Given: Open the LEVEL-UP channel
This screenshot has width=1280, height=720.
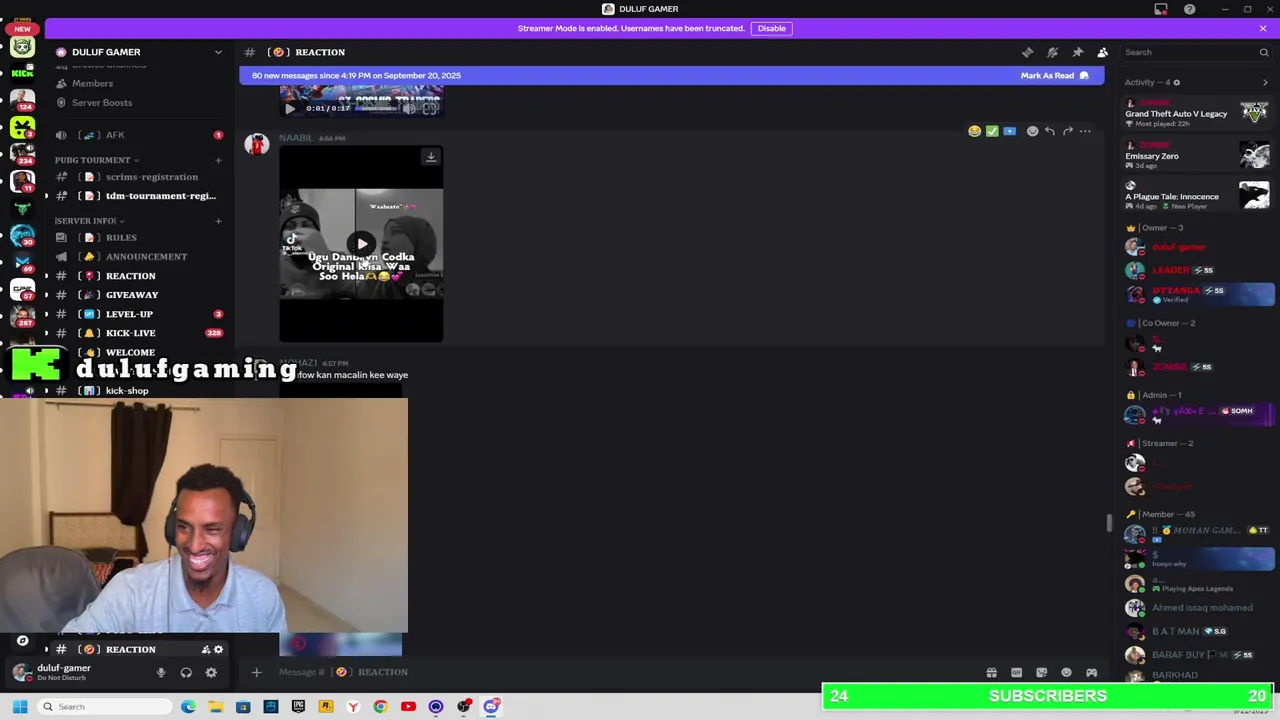Looking at the screenshot, I should (129, 314).
